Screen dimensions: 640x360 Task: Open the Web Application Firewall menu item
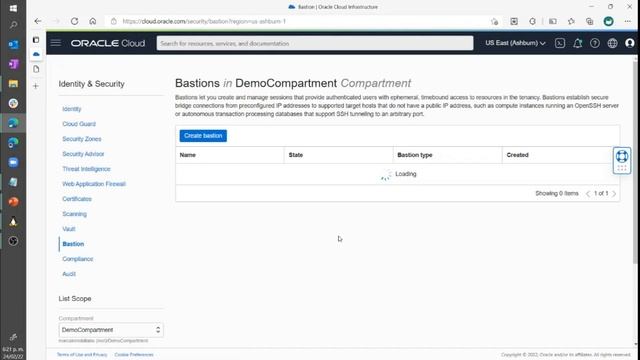coord(94,184)
